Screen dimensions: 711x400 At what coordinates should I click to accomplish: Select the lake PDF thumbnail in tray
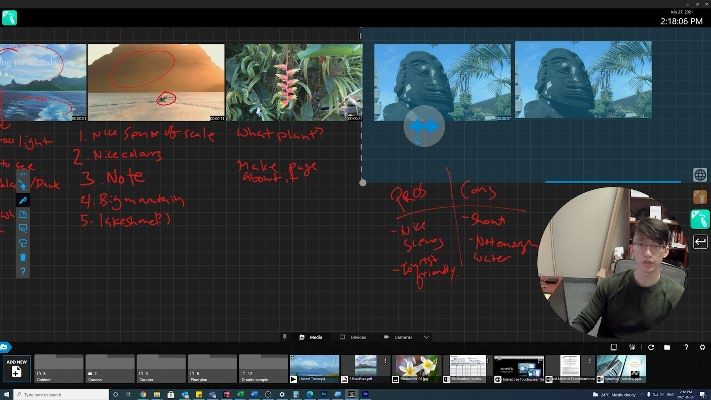pos(365,369)
